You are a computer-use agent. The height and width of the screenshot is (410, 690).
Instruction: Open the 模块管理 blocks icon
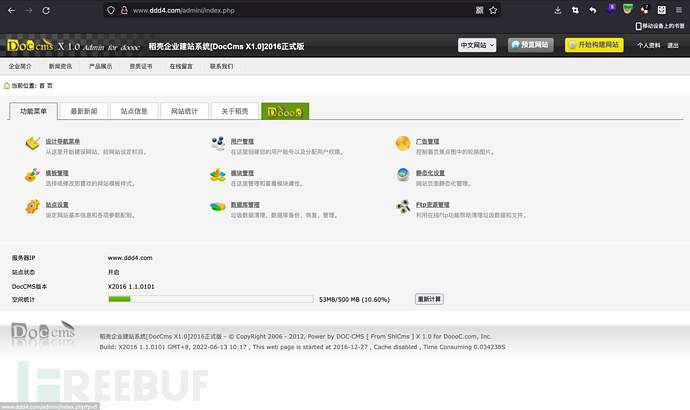pos(218,175)
